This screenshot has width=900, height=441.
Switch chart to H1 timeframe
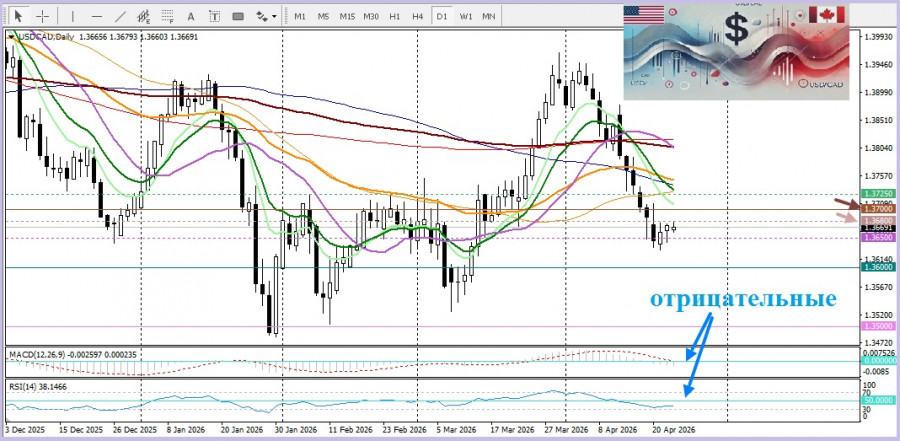coord(394,16)
